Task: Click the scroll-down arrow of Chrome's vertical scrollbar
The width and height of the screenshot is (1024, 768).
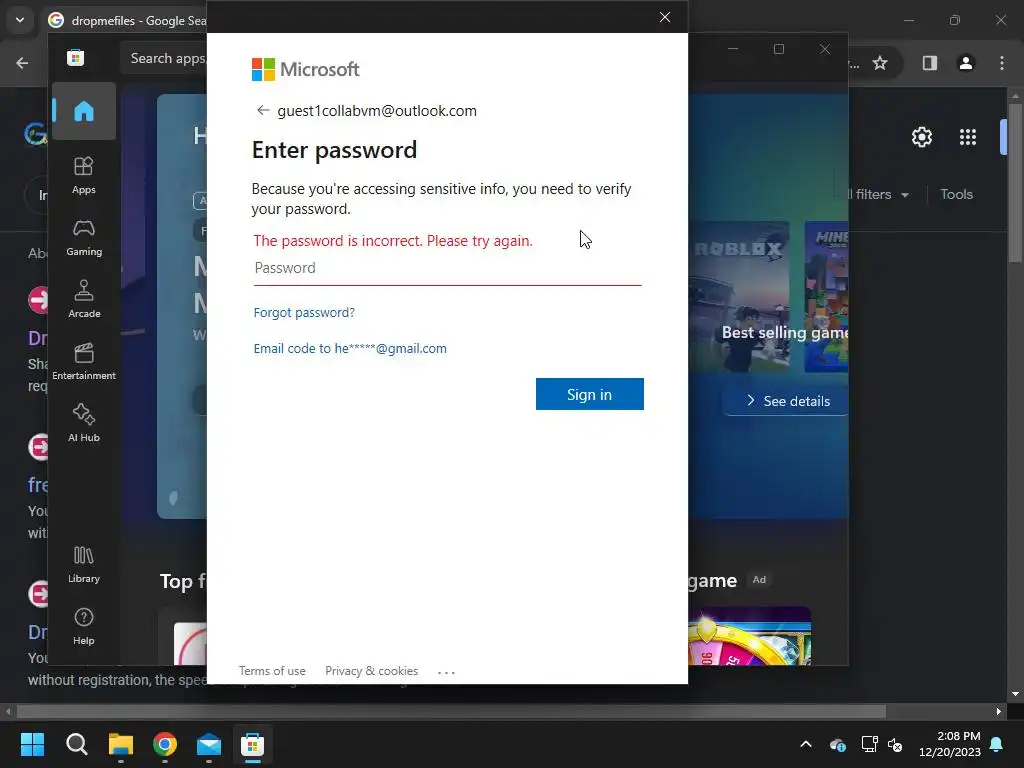Action: coord(1015,694)
